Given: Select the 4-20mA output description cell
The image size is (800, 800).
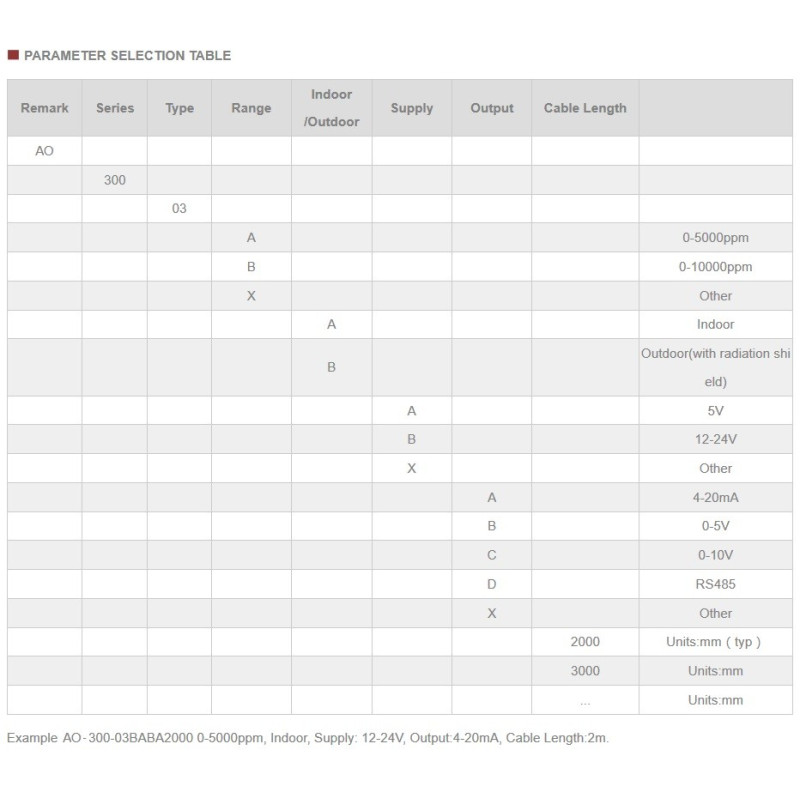Looking at the screenshot, I should click(x=715, y=497).
